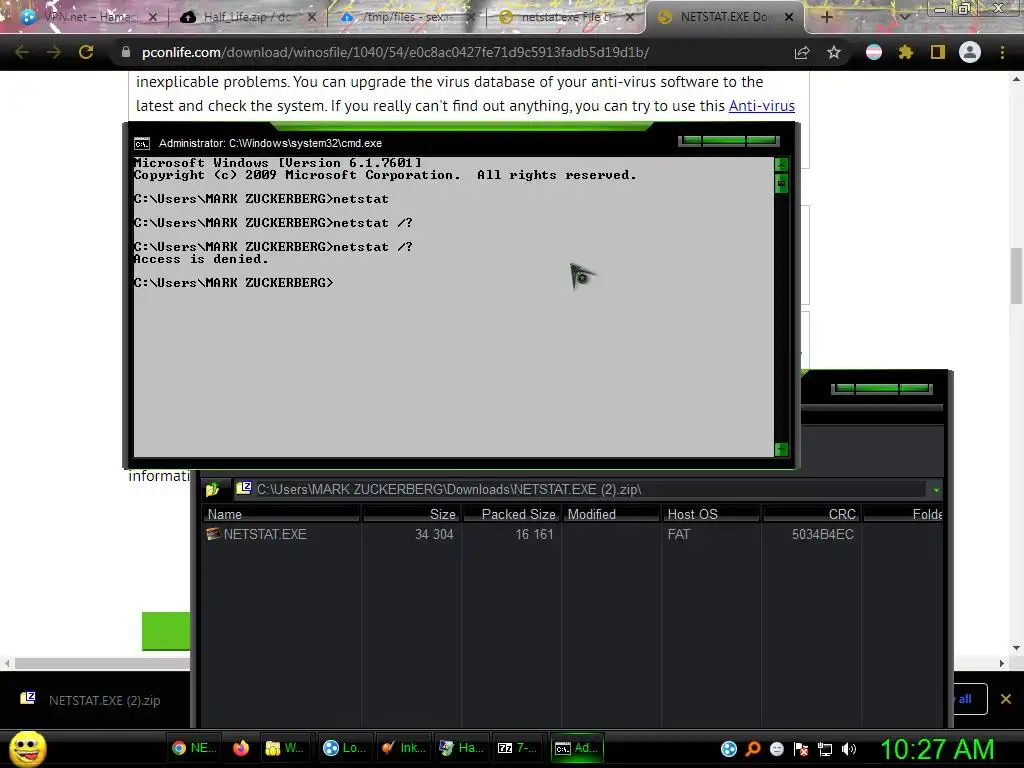Click the address bar URL
This screenshot has width=1024, height=768.
pos(395,52)
